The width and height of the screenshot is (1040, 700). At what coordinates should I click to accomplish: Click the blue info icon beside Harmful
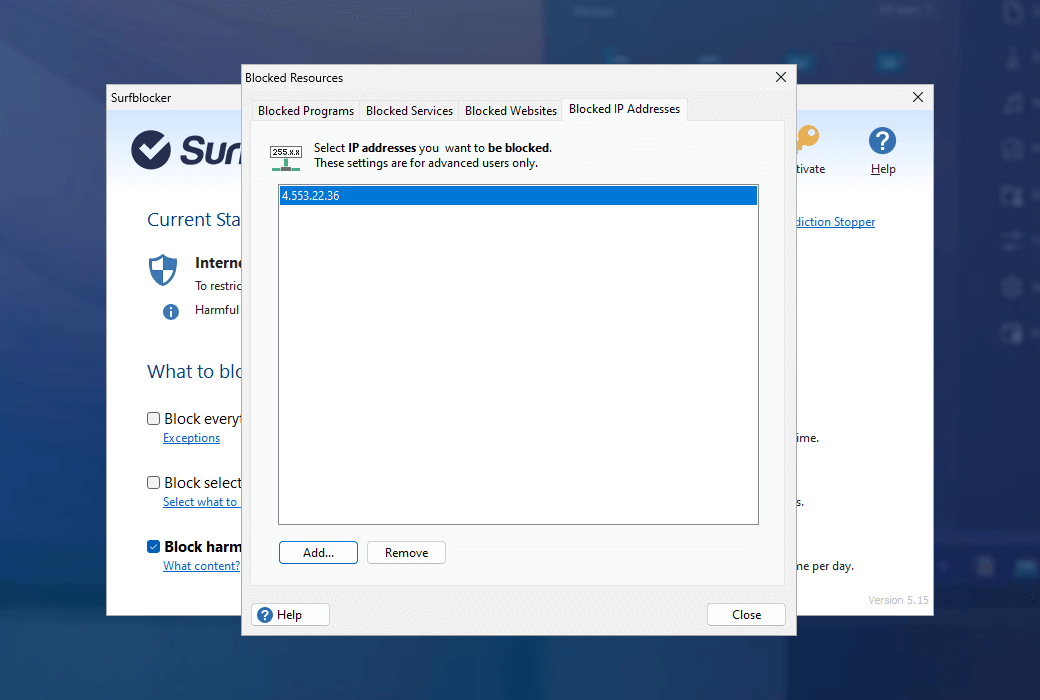[x=170, y=311]
